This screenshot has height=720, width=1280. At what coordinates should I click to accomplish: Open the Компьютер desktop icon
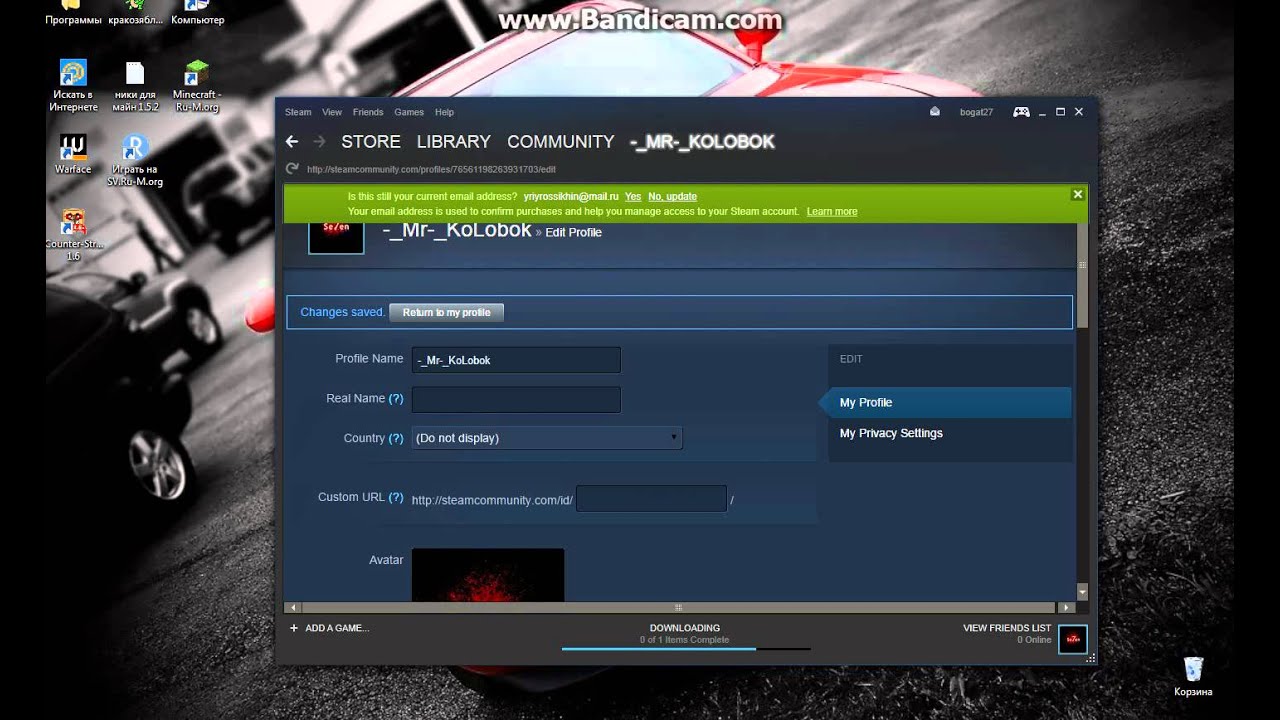click(197, 13)
